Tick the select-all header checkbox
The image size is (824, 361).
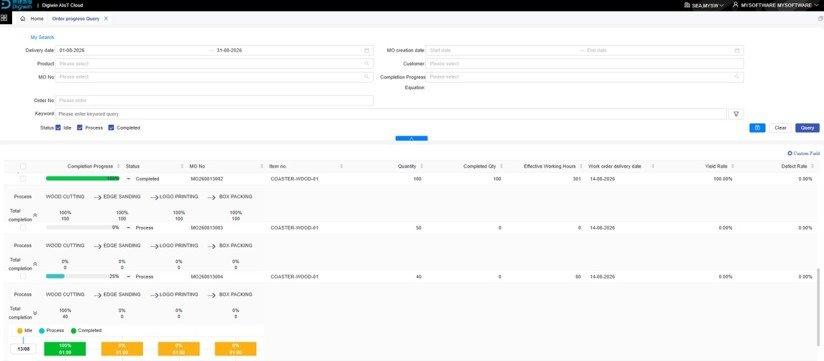pyautogui.click(x=23, y=167)
